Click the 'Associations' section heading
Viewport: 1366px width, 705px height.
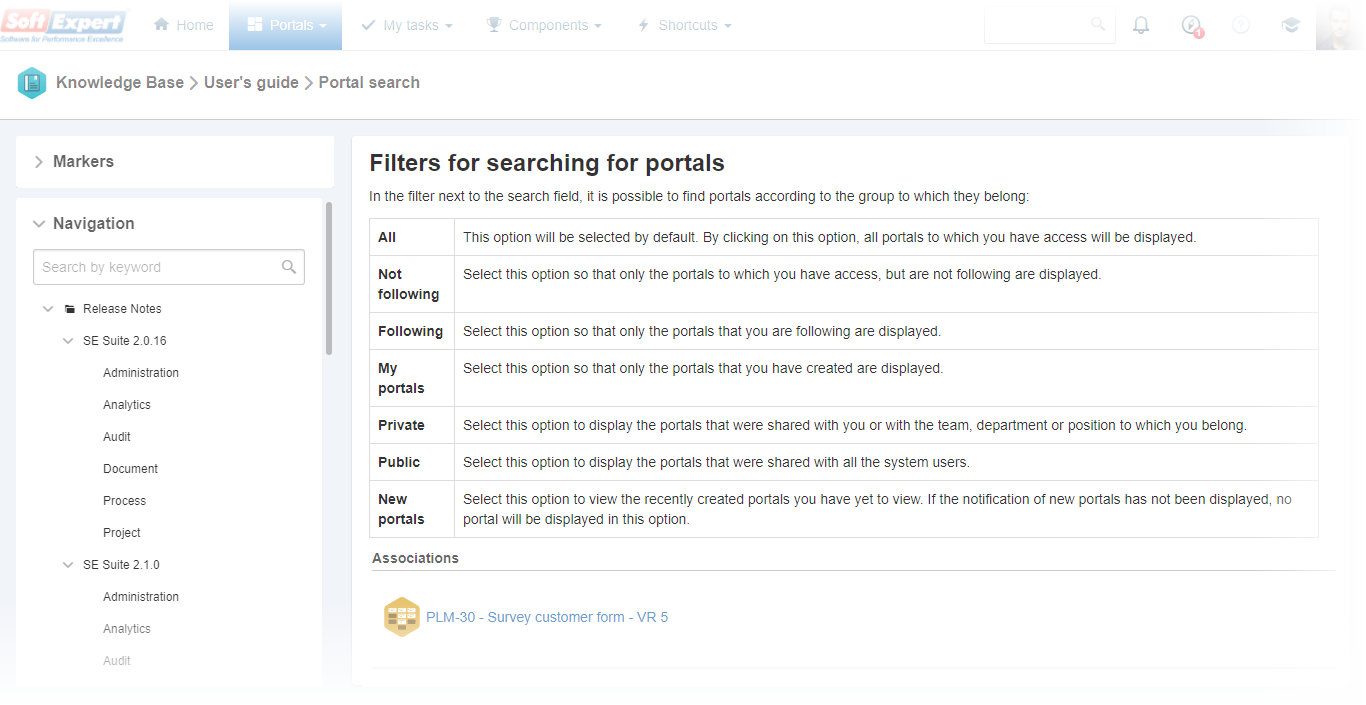coord(415,558)
